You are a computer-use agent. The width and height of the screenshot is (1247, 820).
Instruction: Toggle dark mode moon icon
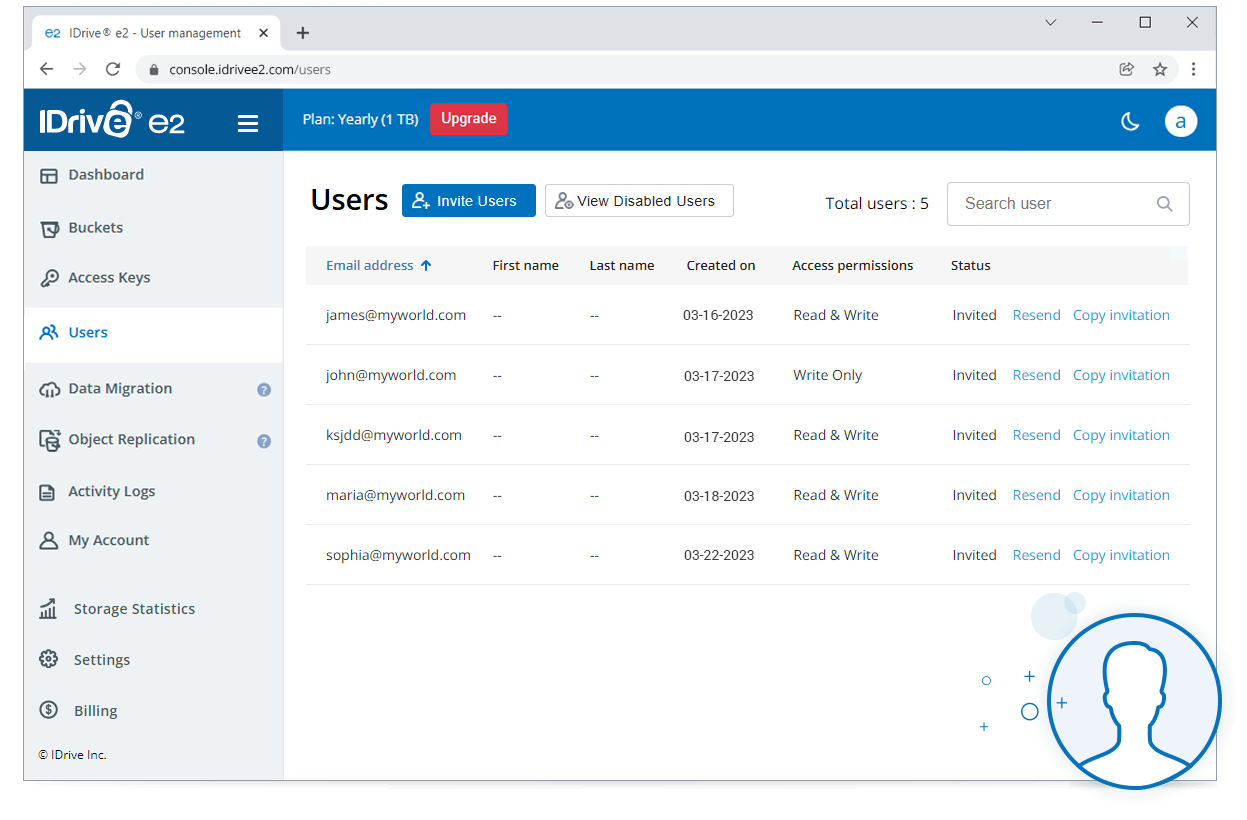click(1130, 122)
